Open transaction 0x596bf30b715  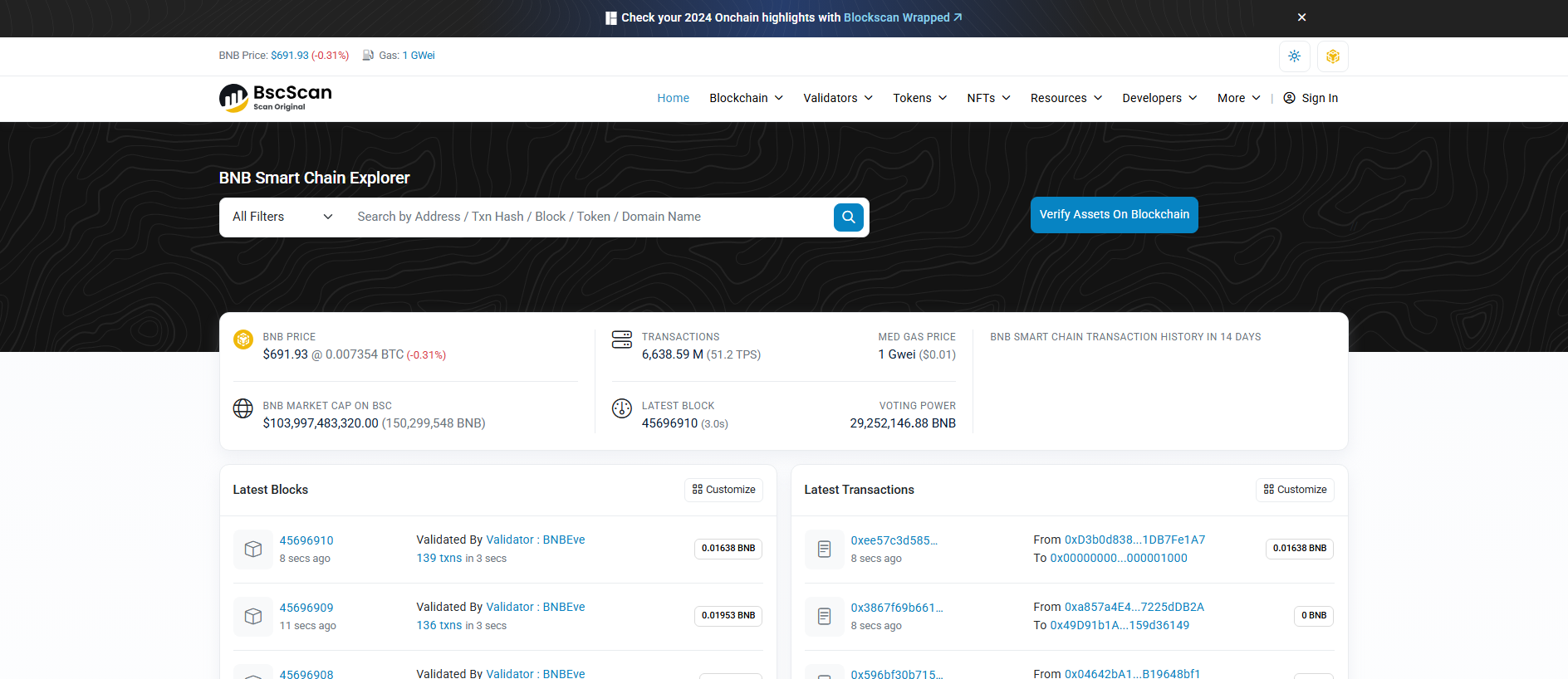897,674
